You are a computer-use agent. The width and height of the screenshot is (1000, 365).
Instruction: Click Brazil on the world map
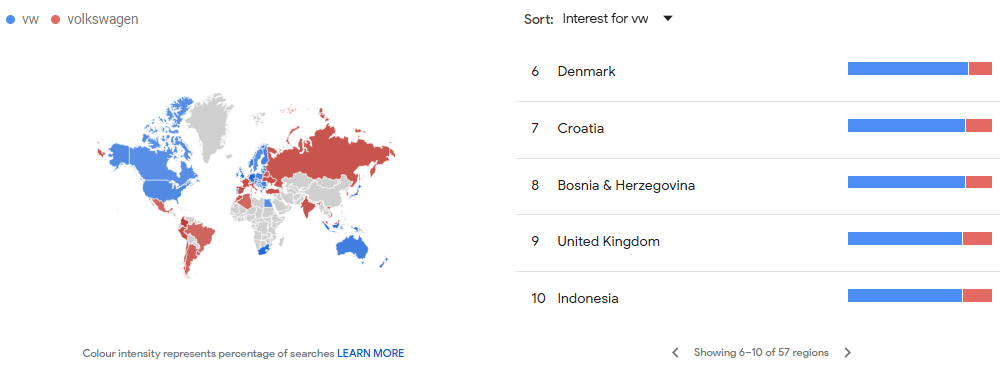click(x=200, y=237)
